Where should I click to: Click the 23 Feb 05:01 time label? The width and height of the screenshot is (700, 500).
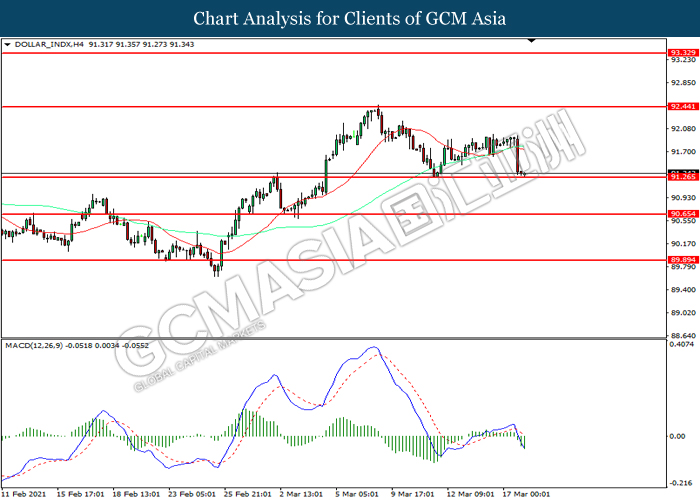click(192, 494)
